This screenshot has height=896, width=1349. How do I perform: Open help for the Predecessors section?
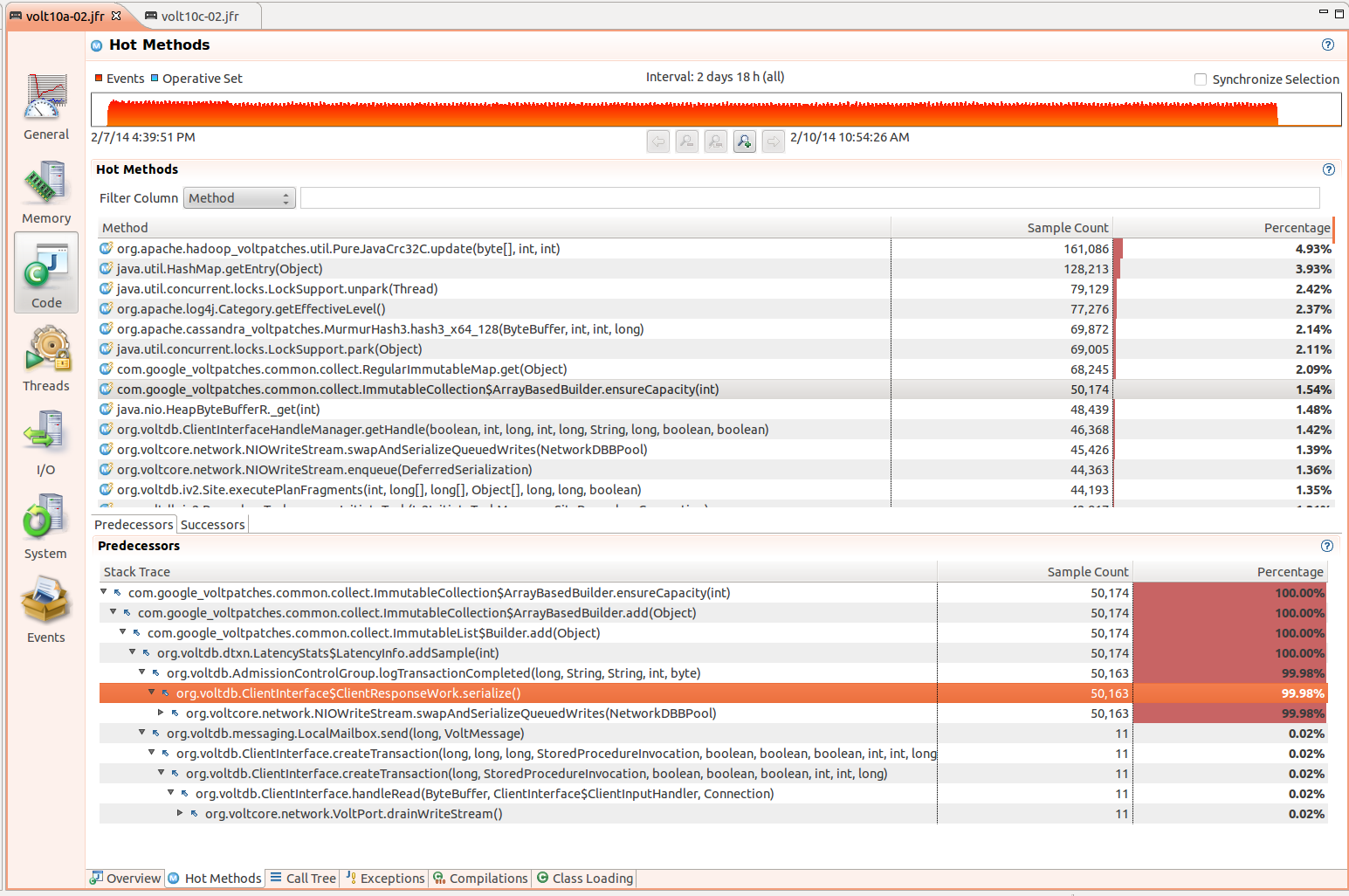pos(1327,546)
